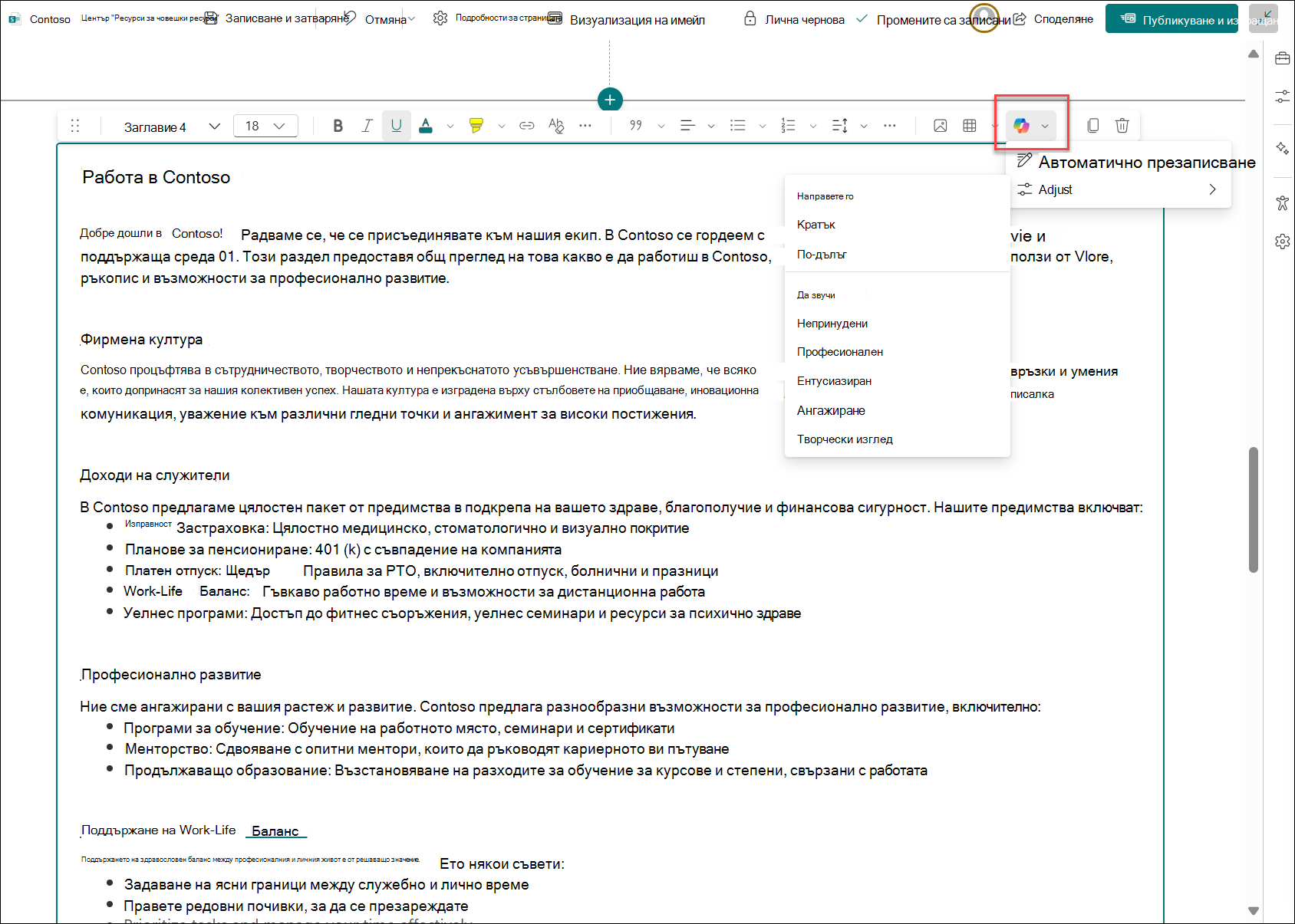1295x924 pixels.
Task: Apply numbered list
Action: pos(788,126)
